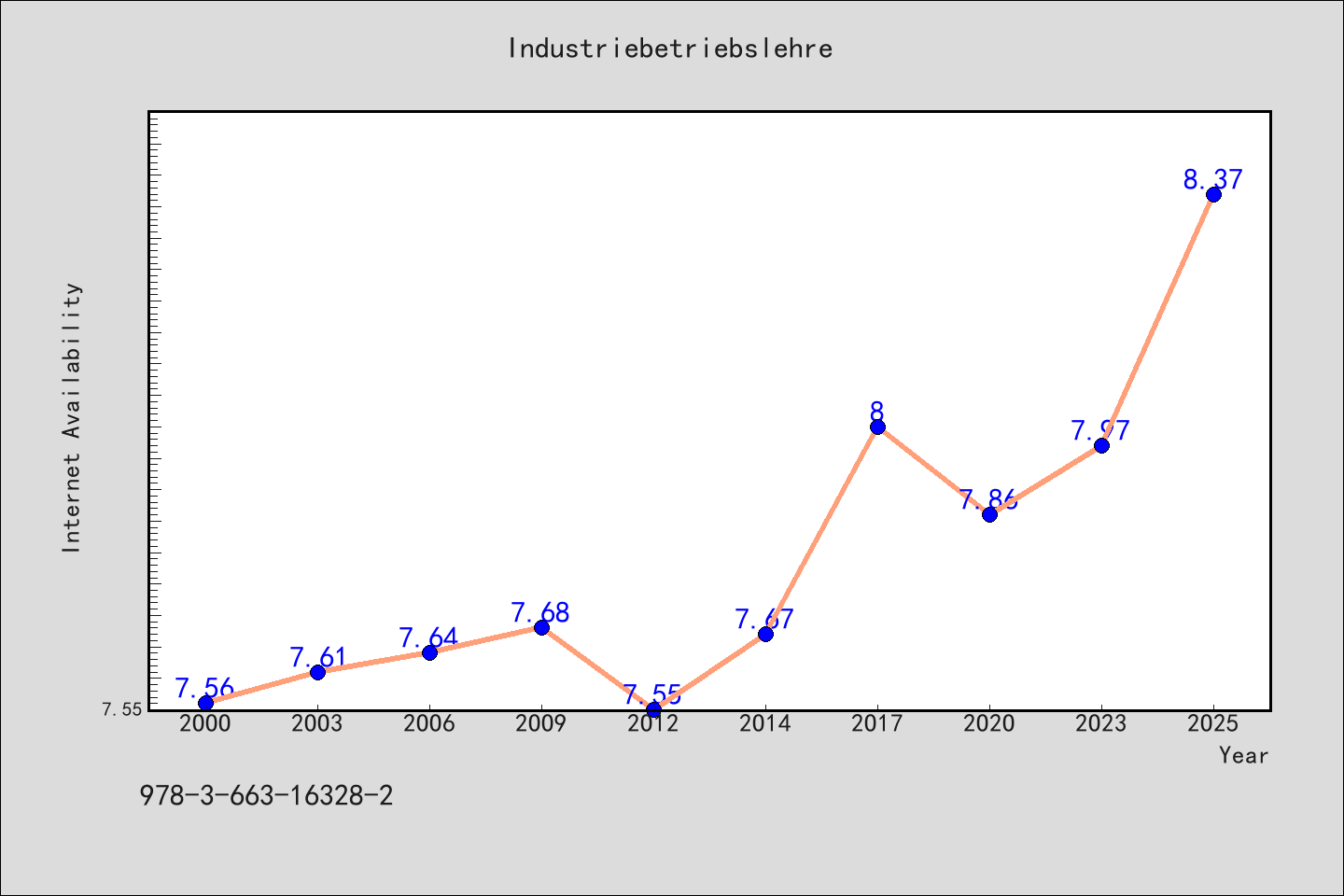This screenshot has width=1344, height=896.
Task: Click the 2017 x-axis label
Action: pyautogui.click(x=877, y=723)
